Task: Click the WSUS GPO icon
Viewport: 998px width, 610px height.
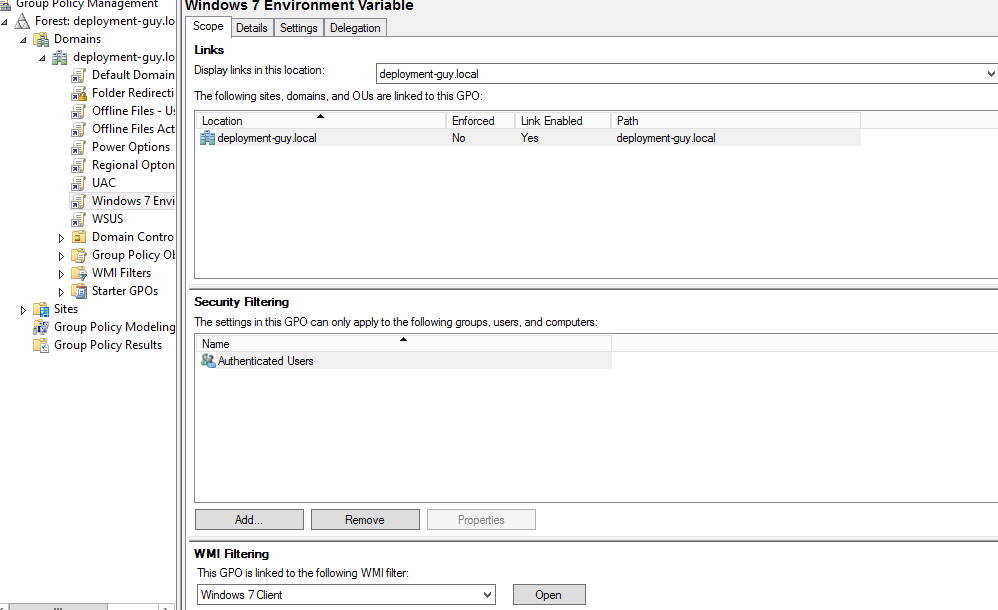Action: pyautogui.click(x=79, y=219)
